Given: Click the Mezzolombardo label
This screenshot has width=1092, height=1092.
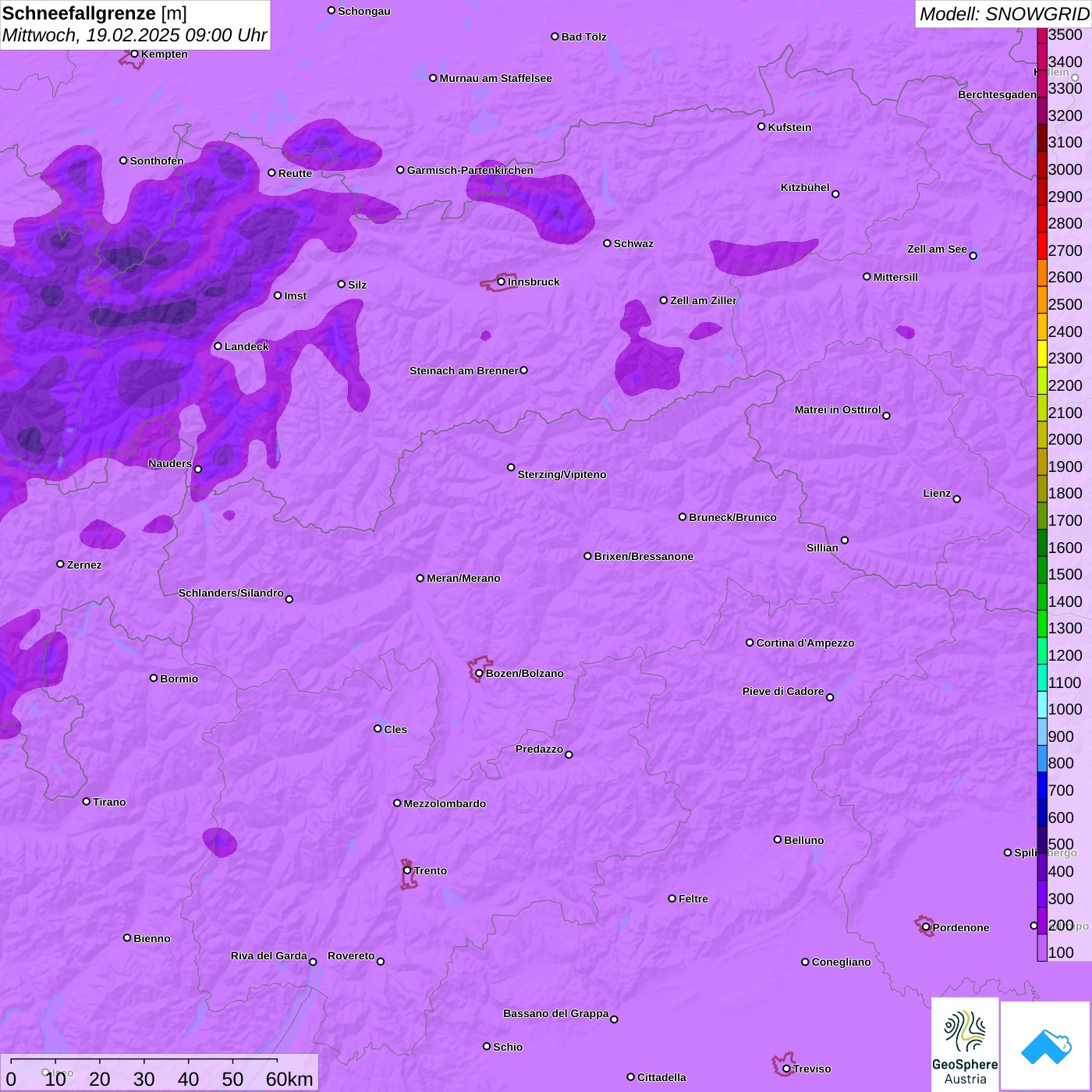Looking at the screenshot, I should coord(445,803).
